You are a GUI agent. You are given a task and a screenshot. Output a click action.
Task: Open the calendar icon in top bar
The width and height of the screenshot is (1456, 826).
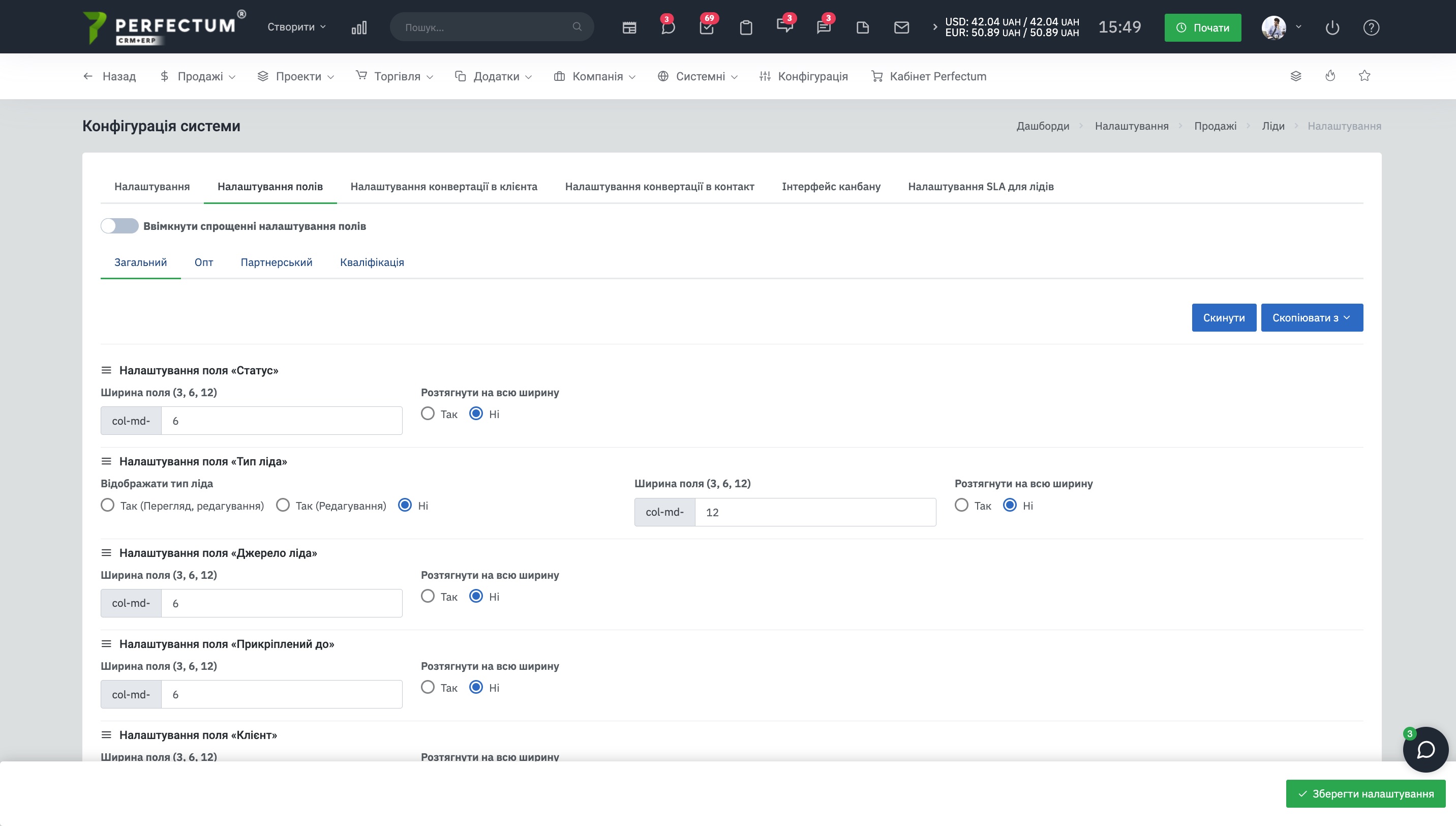pos(629,27)
